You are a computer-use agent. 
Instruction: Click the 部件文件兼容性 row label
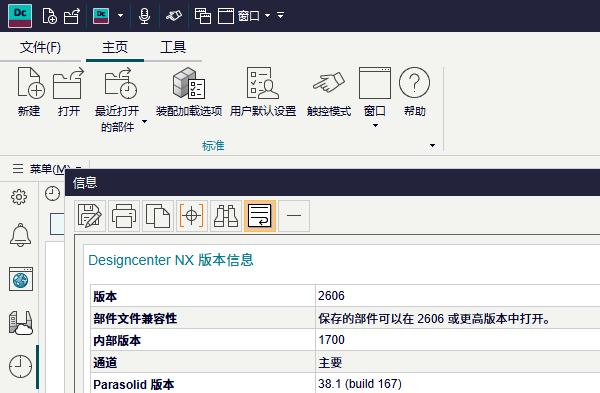[135, 318]
